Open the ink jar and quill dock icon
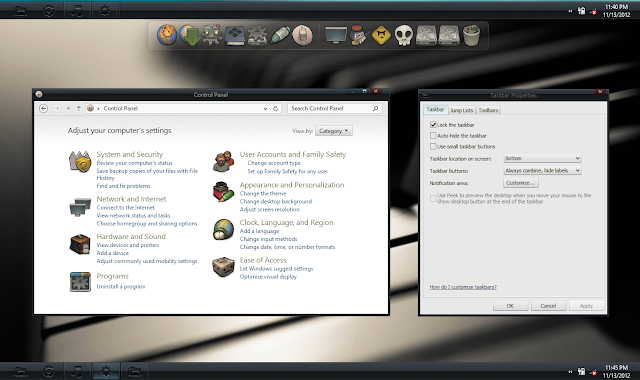 coord(358,36)
